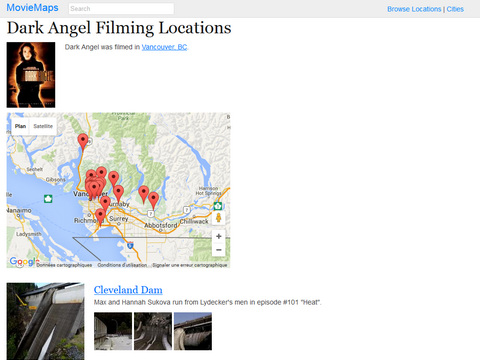
Task: Click the map zoom in plus button
Action: tap(219, 236)
